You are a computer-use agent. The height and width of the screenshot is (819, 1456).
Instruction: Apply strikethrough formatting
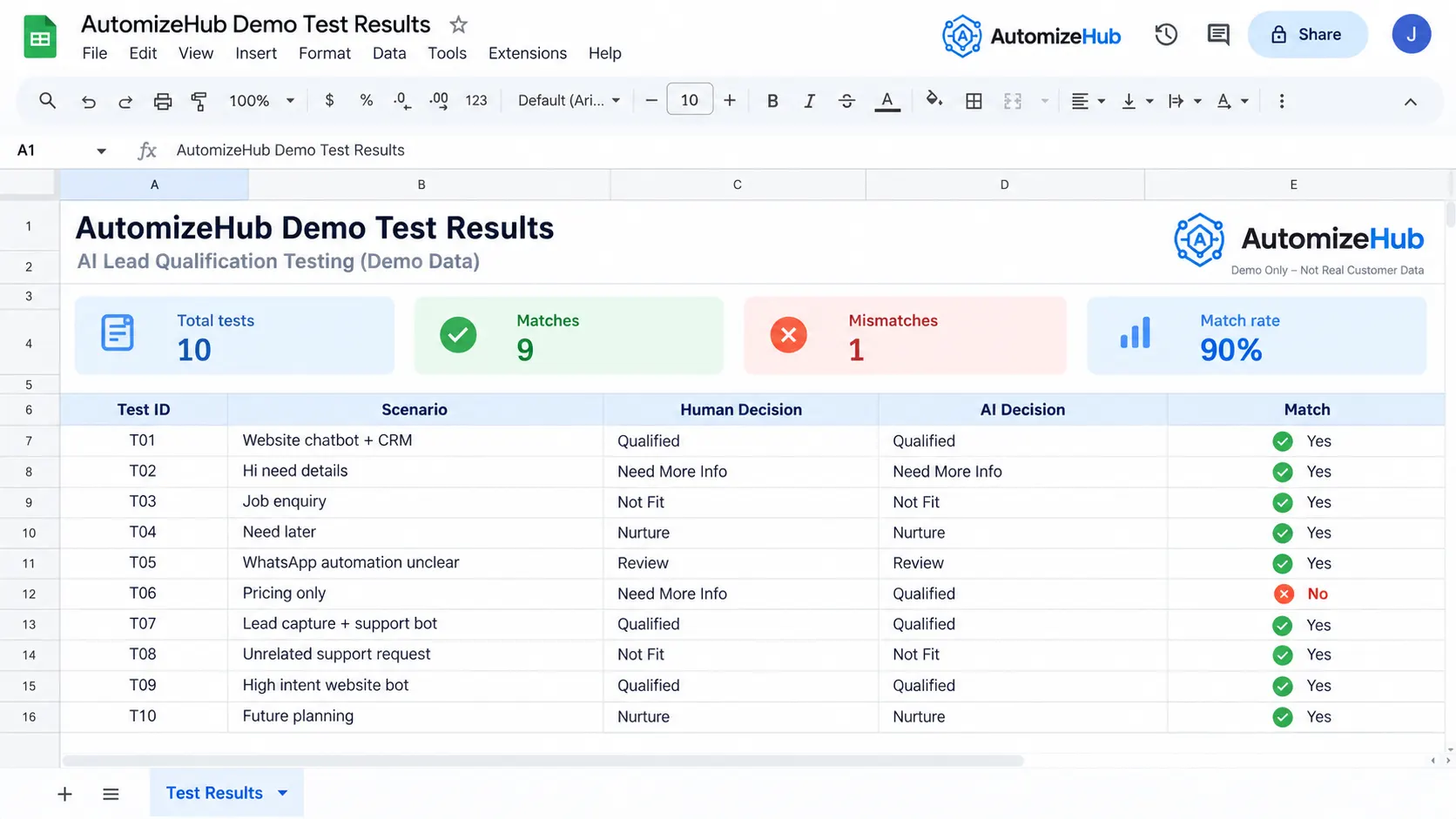[846, 101]
